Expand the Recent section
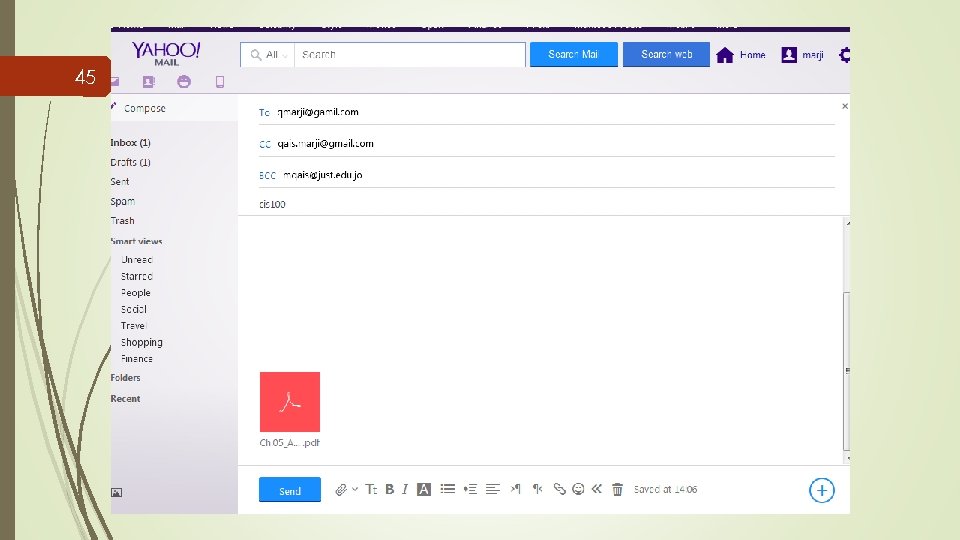Viewport: 960px width, 540px height. [x=126, y=399]
